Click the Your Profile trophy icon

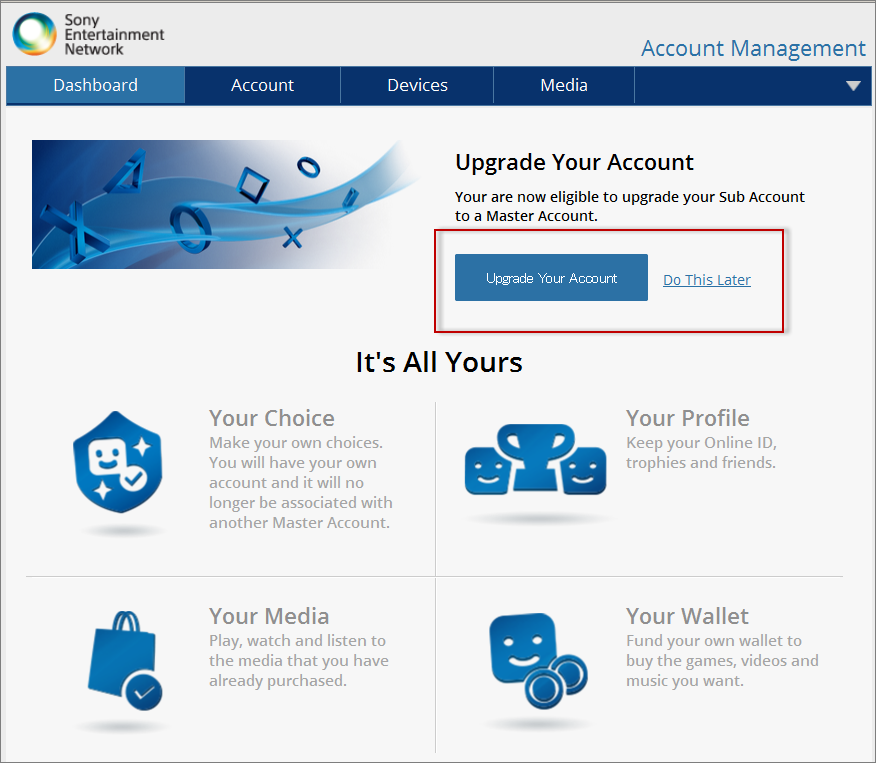535,461
